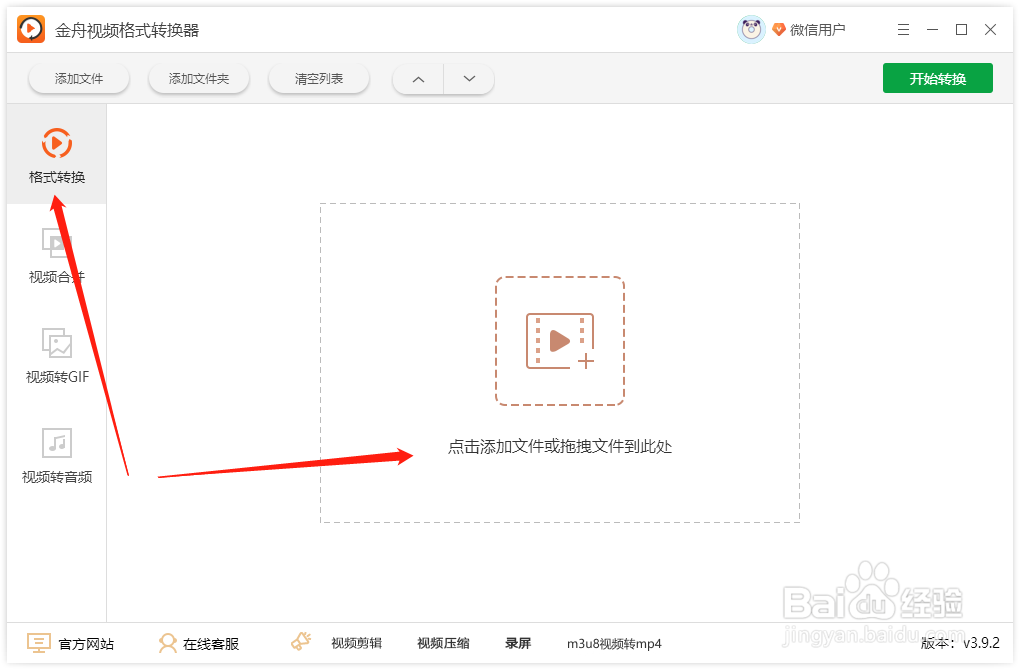Switch to 视频转GIF conversion tool
The image size is (1020, 670).
click(56, 355)
